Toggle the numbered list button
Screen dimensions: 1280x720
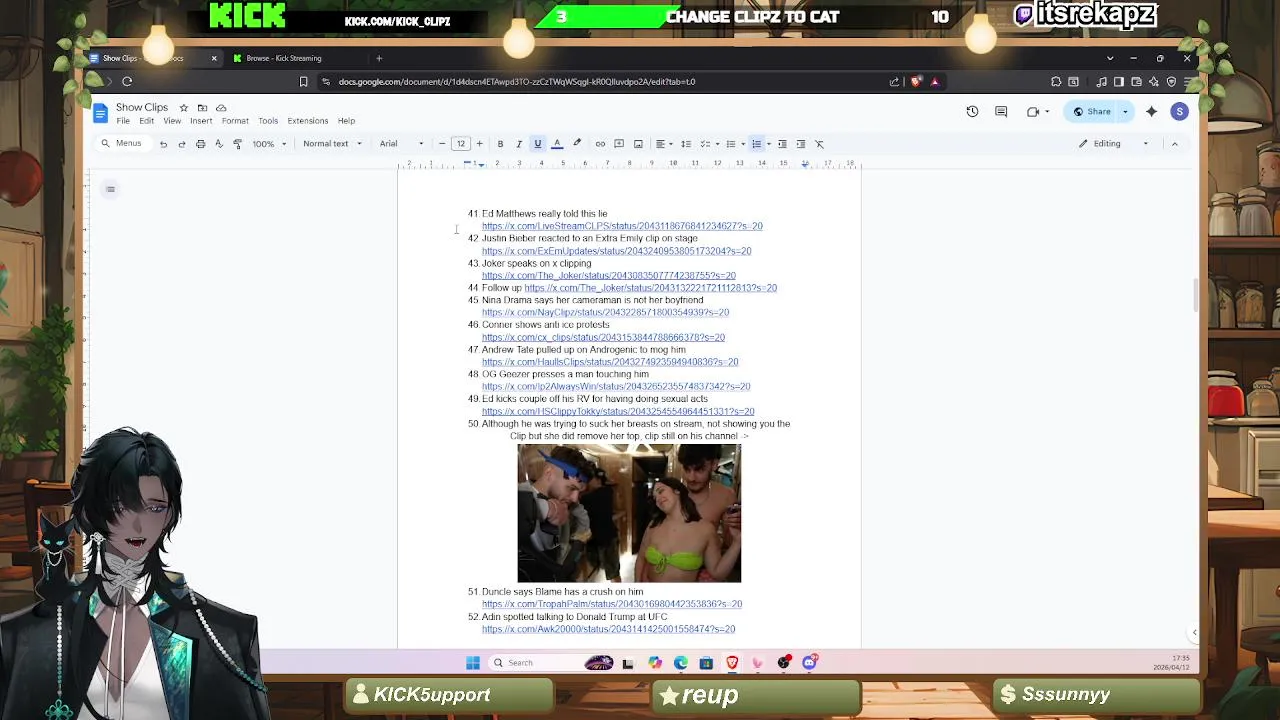tap(756, 144)
